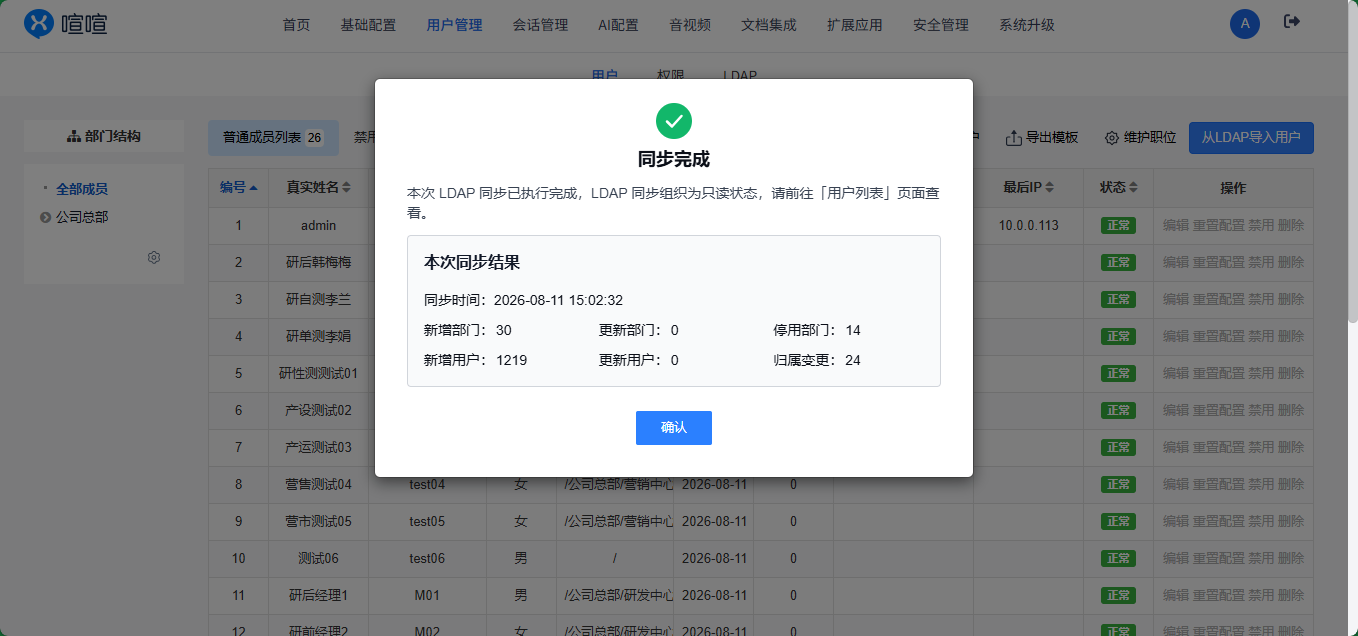Screen dimensions: 1358x636
Task: Click the 导出模板 button
Action: coord(1041,138)
